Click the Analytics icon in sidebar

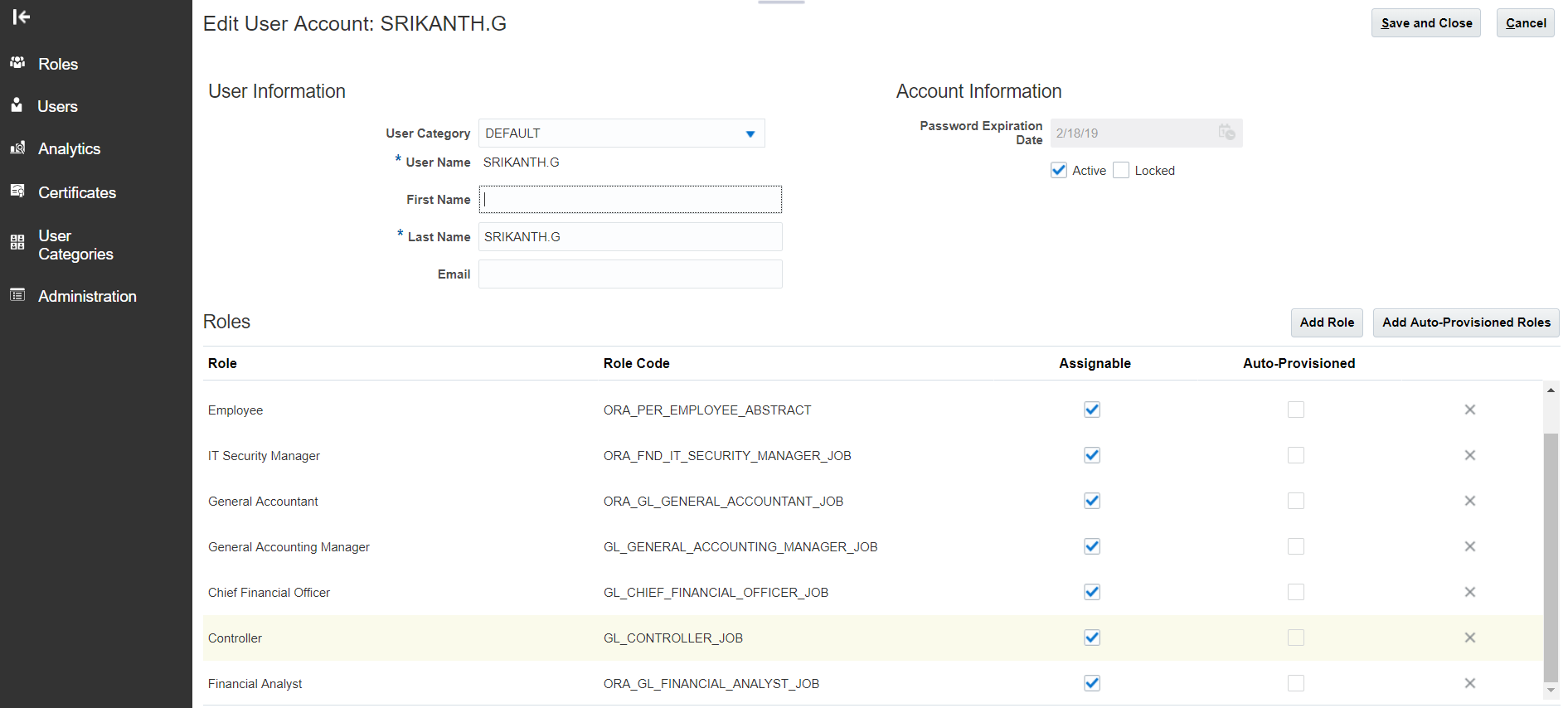(x=17, y=148)
